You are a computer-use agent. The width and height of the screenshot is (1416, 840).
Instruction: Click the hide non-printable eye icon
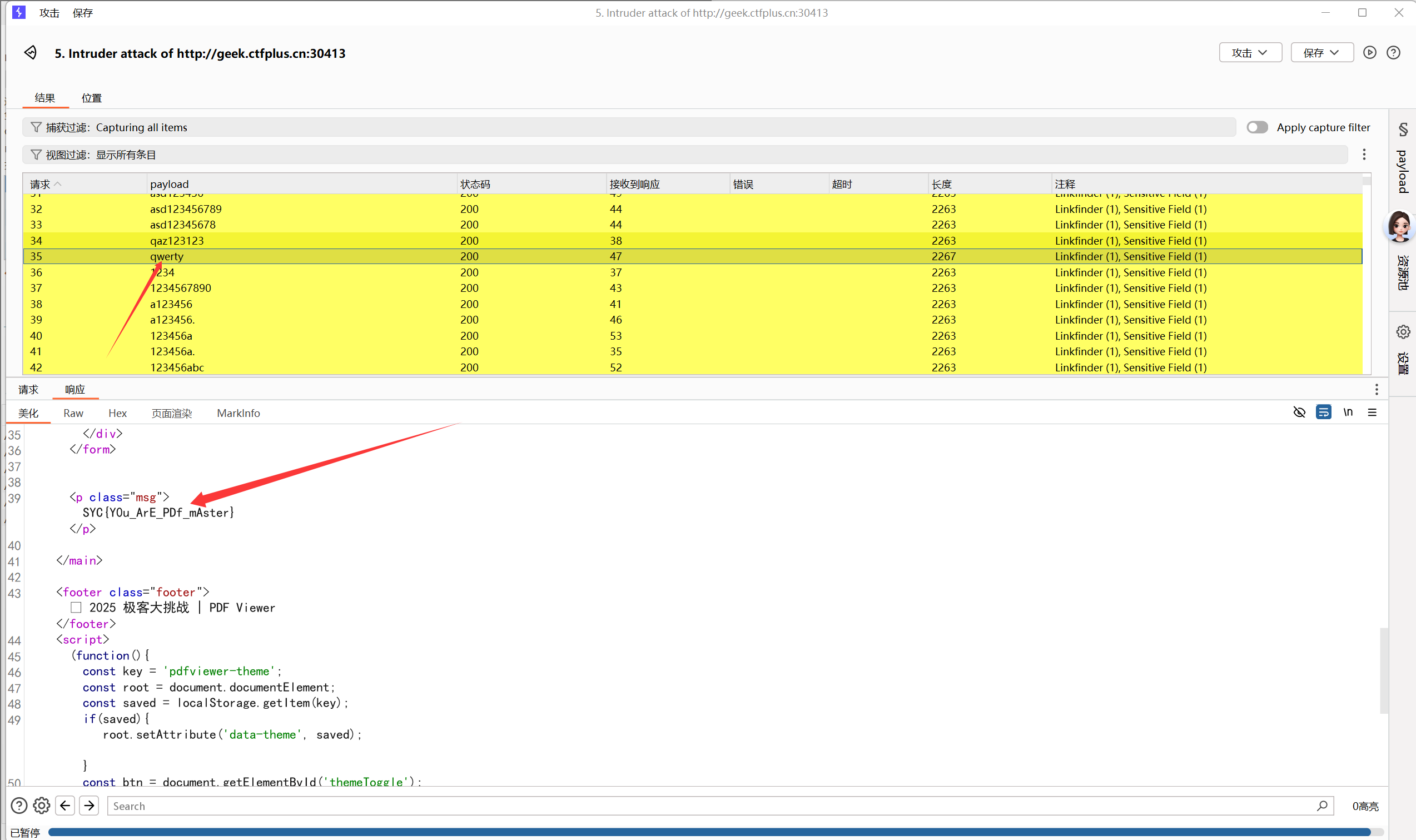point(1299,412)
